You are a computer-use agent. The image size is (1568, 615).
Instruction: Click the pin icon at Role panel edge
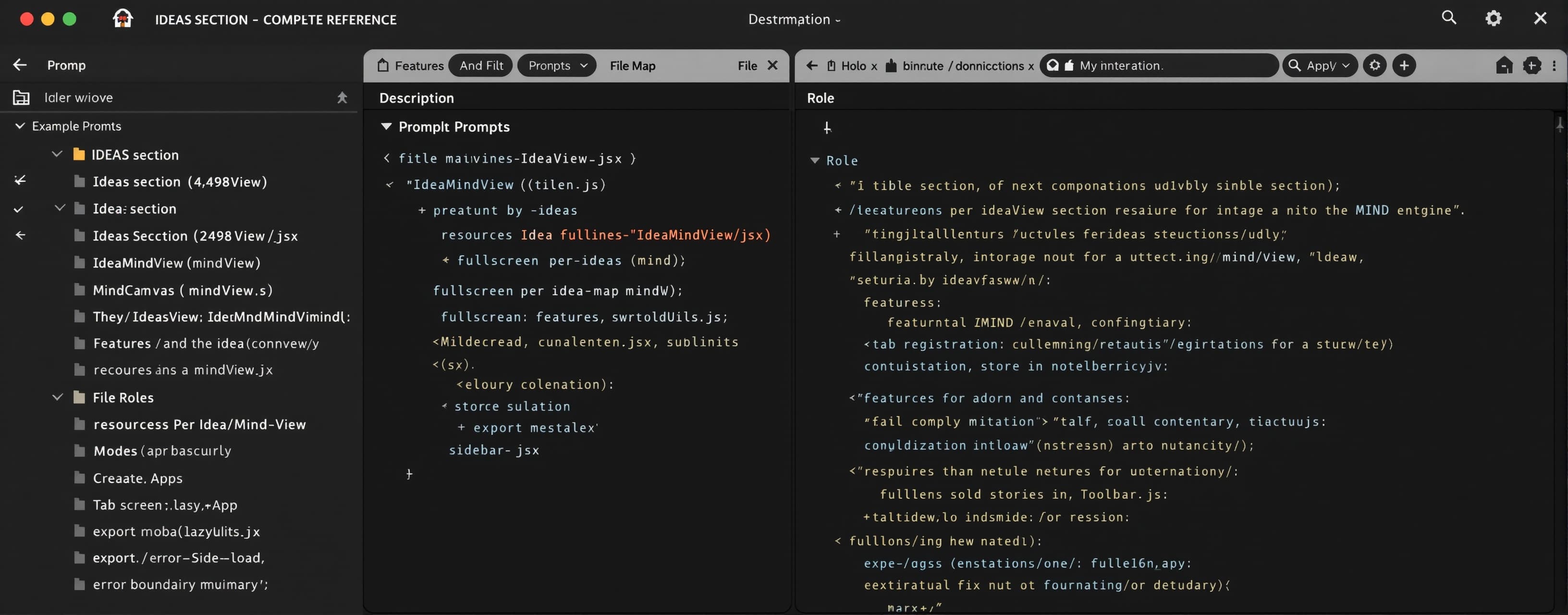(x=1559, y=124)
